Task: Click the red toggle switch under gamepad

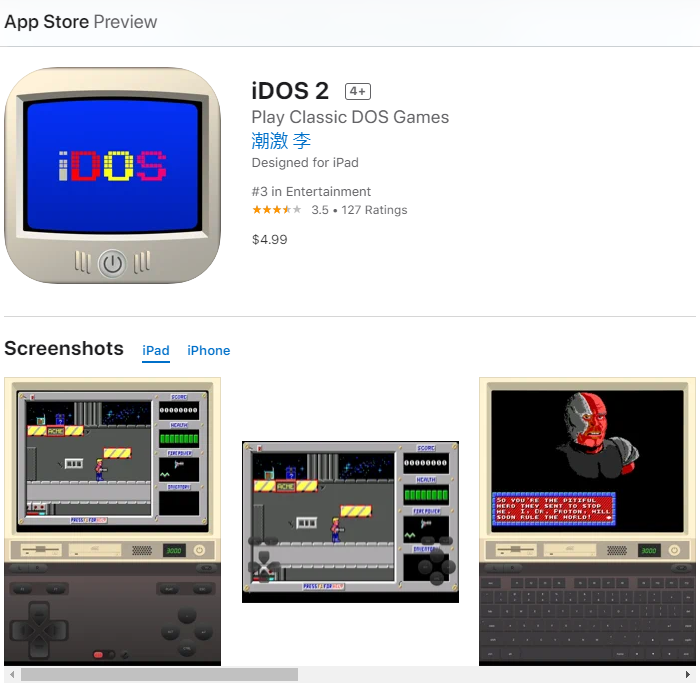Action: click(x=101, y=655)
